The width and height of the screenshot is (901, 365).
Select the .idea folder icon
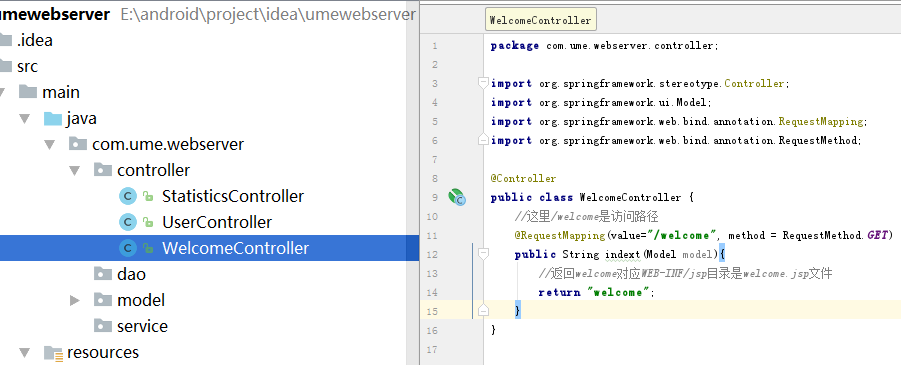click(x=5, y=40)
